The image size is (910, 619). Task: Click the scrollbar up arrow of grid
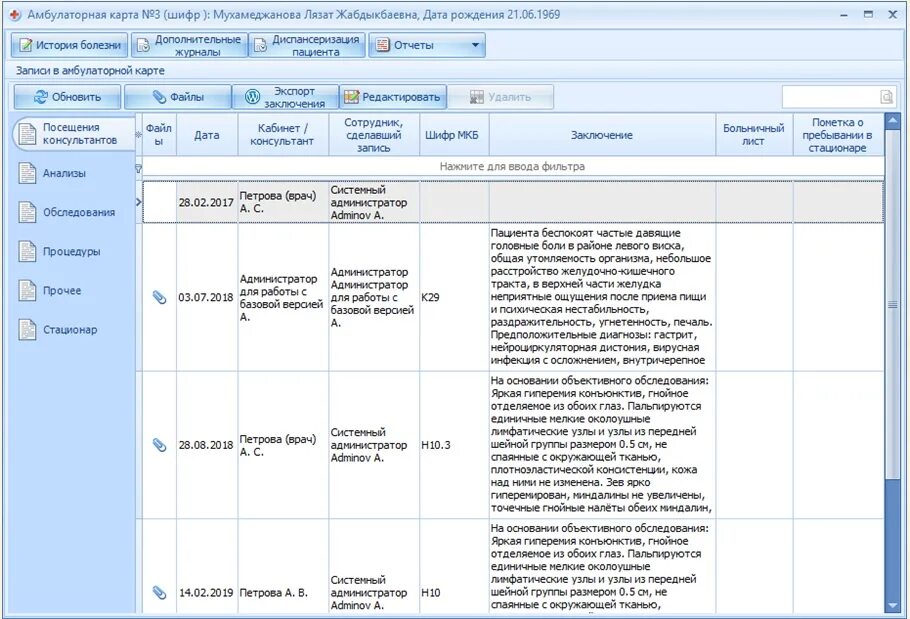(893, 121)
